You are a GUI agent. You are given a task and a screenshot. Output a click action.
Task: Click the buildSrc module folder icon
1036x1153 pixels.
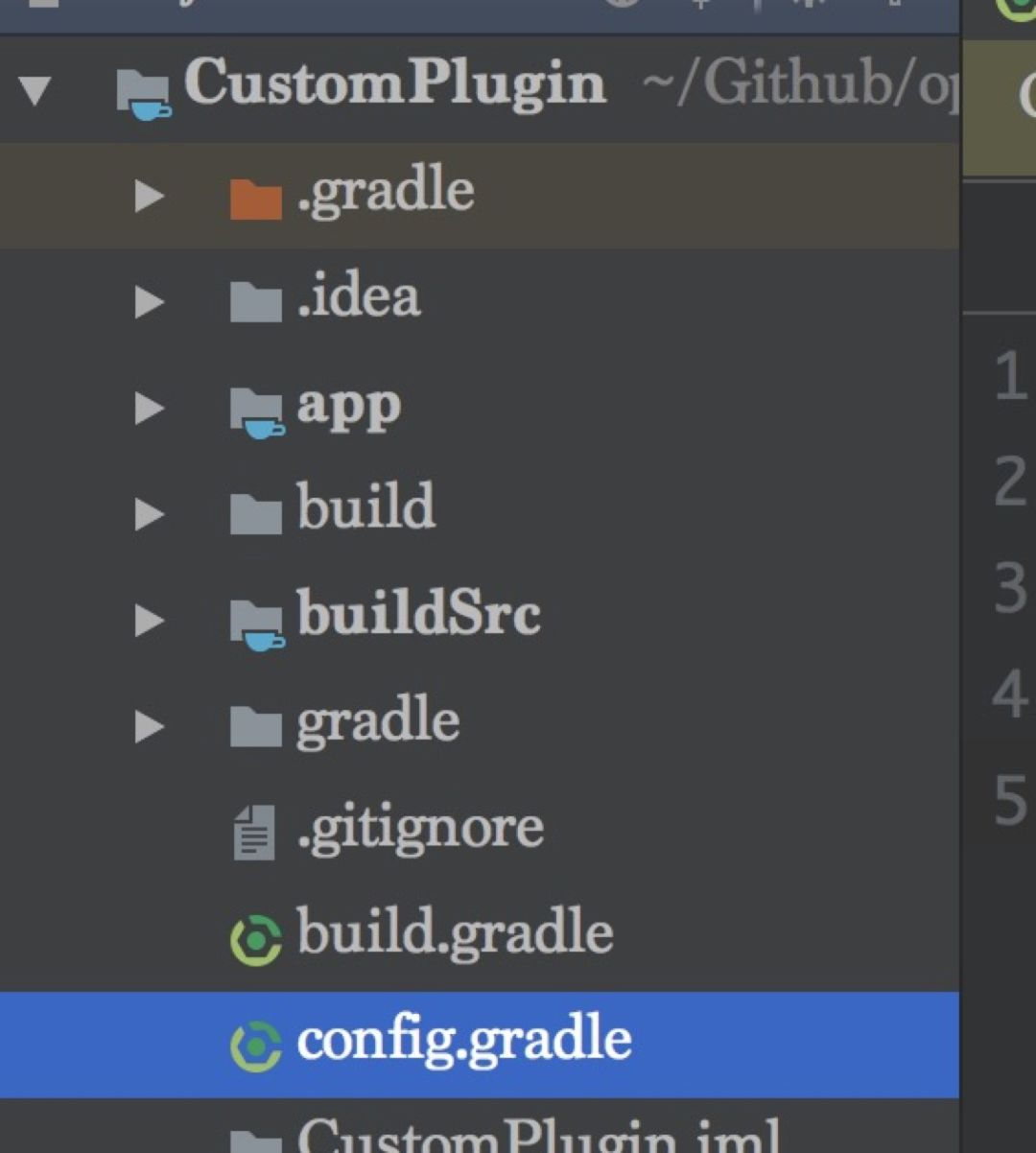point(257,624)
